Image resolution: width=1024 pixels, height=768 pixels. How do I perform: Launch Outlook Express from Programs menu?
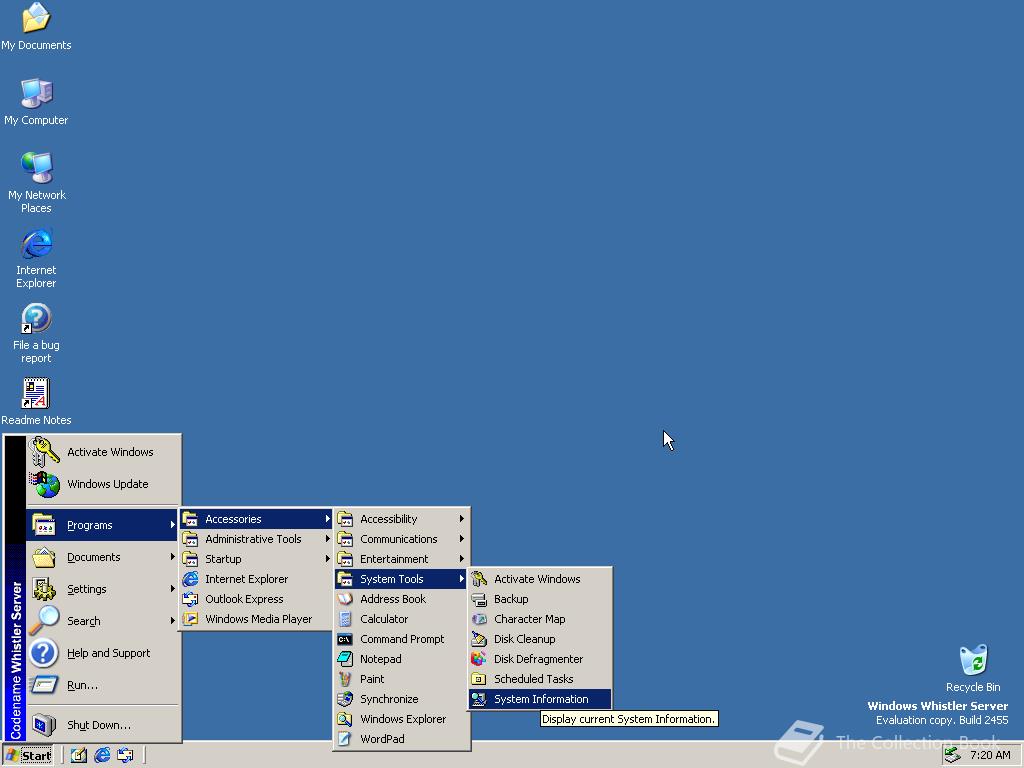[256, 599]
